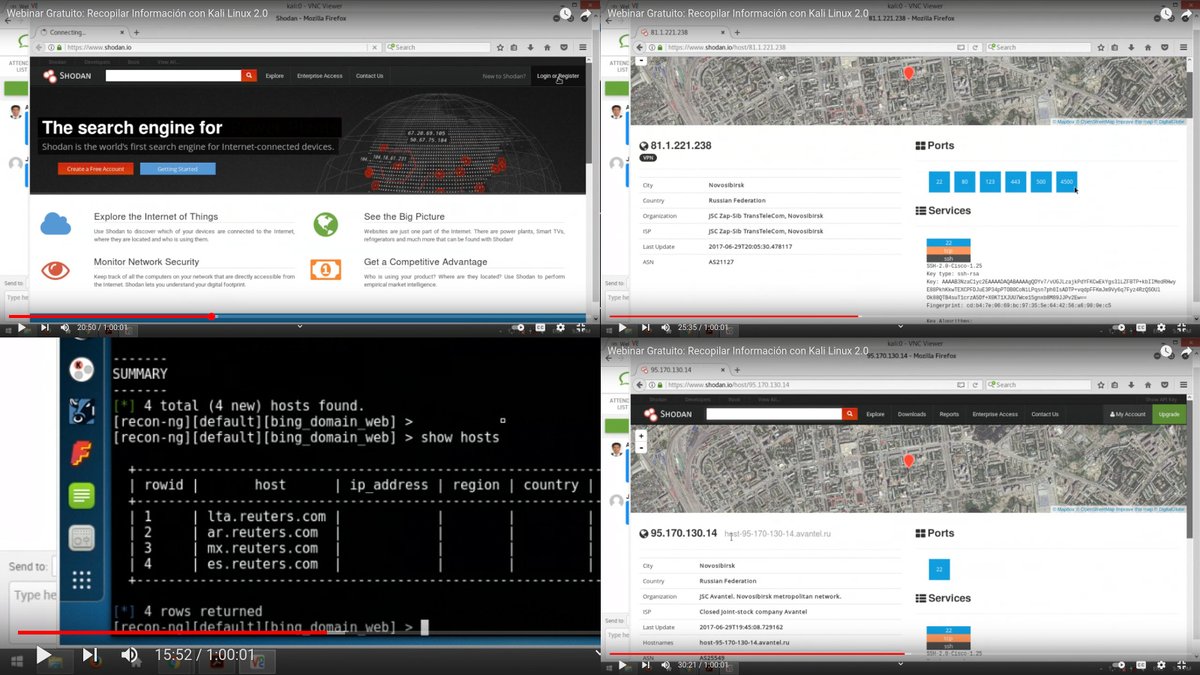Select port 443 on 81.1.221.238 page

[1016, 182]
